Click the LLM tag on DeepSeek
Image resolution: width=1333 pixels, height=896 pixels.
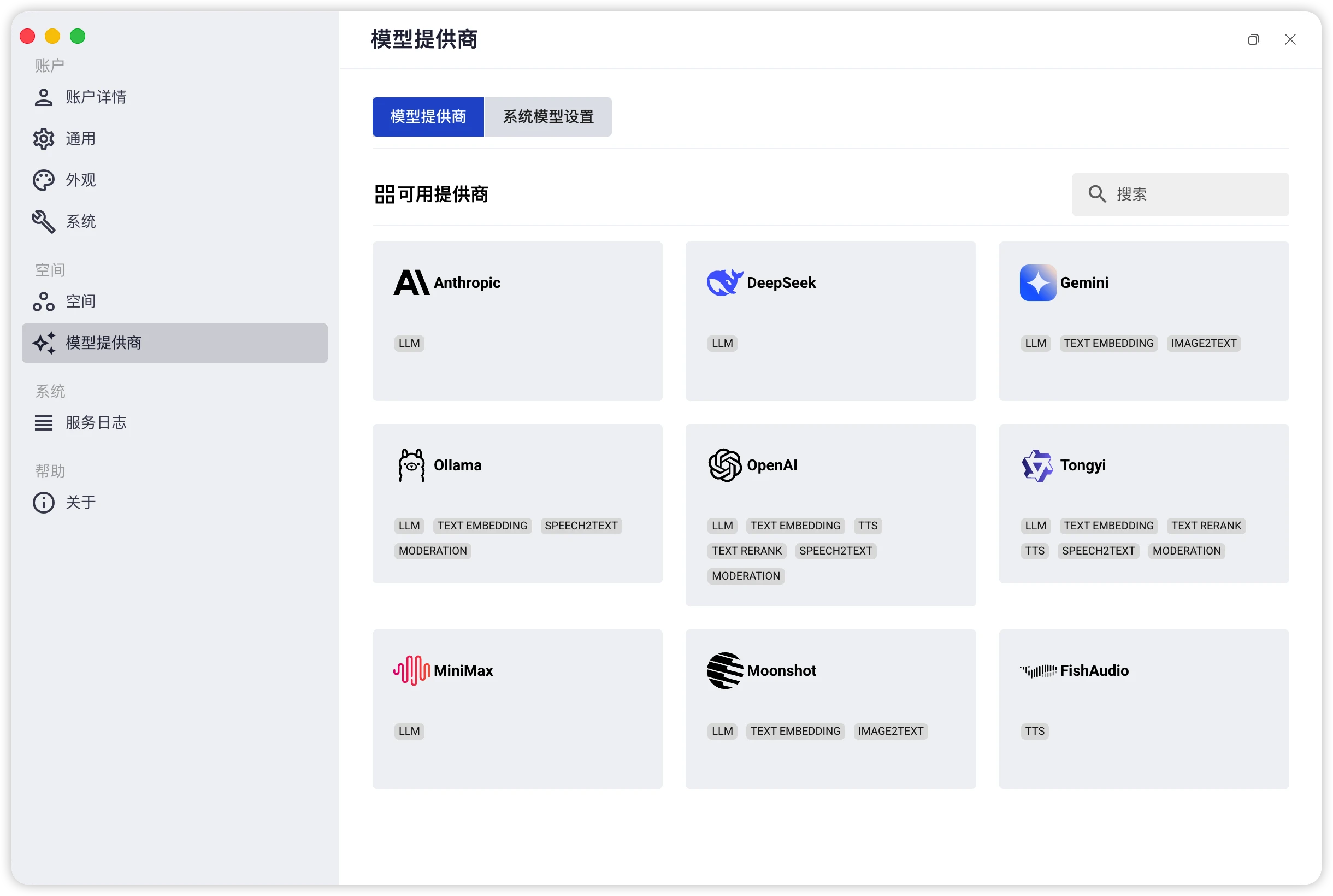tap(722, 344)
